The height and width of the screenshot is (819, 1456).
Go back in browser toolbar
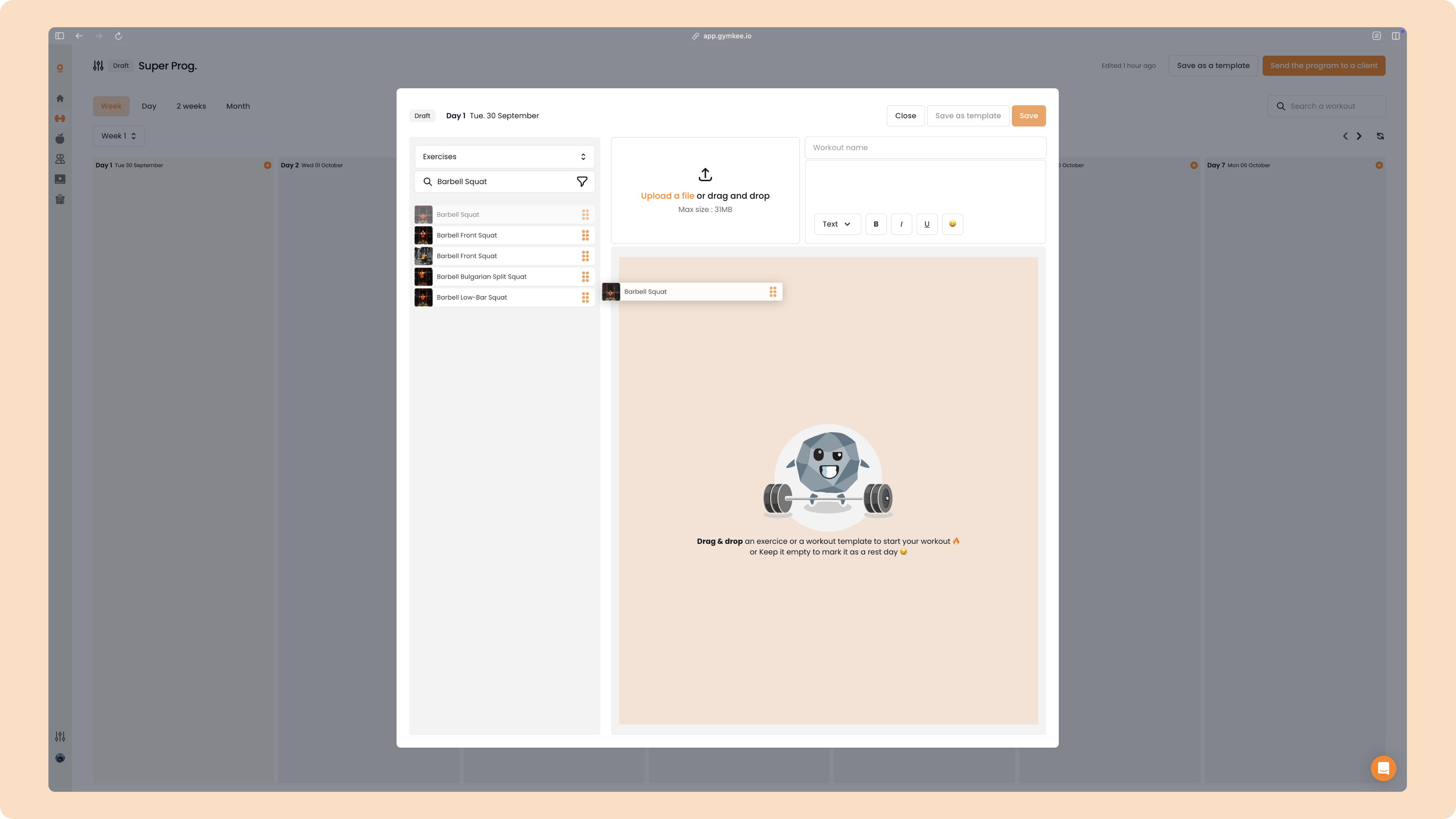point(79,36)
